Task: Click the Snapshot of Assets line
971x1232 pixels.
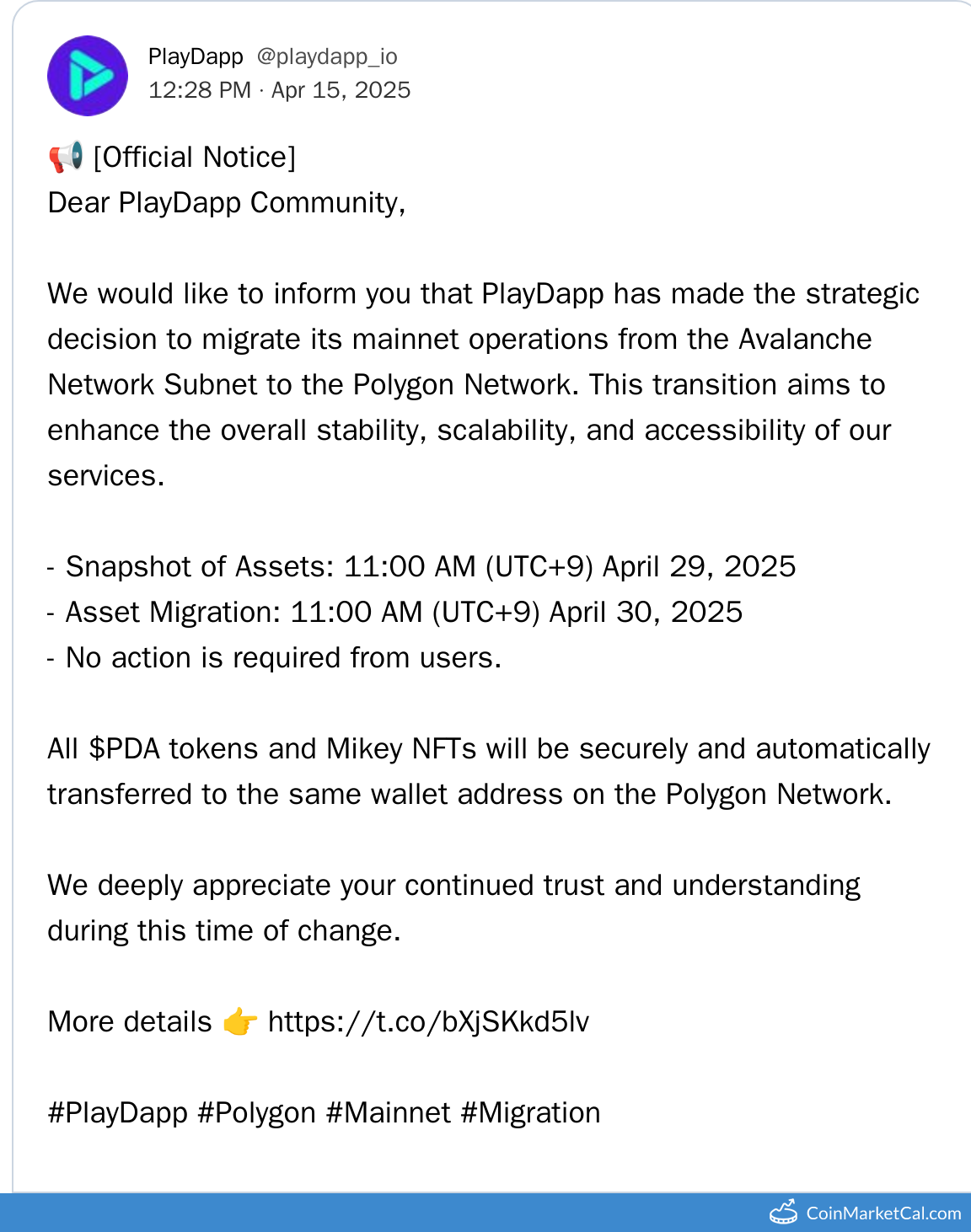Action: (x=430, y=566)
